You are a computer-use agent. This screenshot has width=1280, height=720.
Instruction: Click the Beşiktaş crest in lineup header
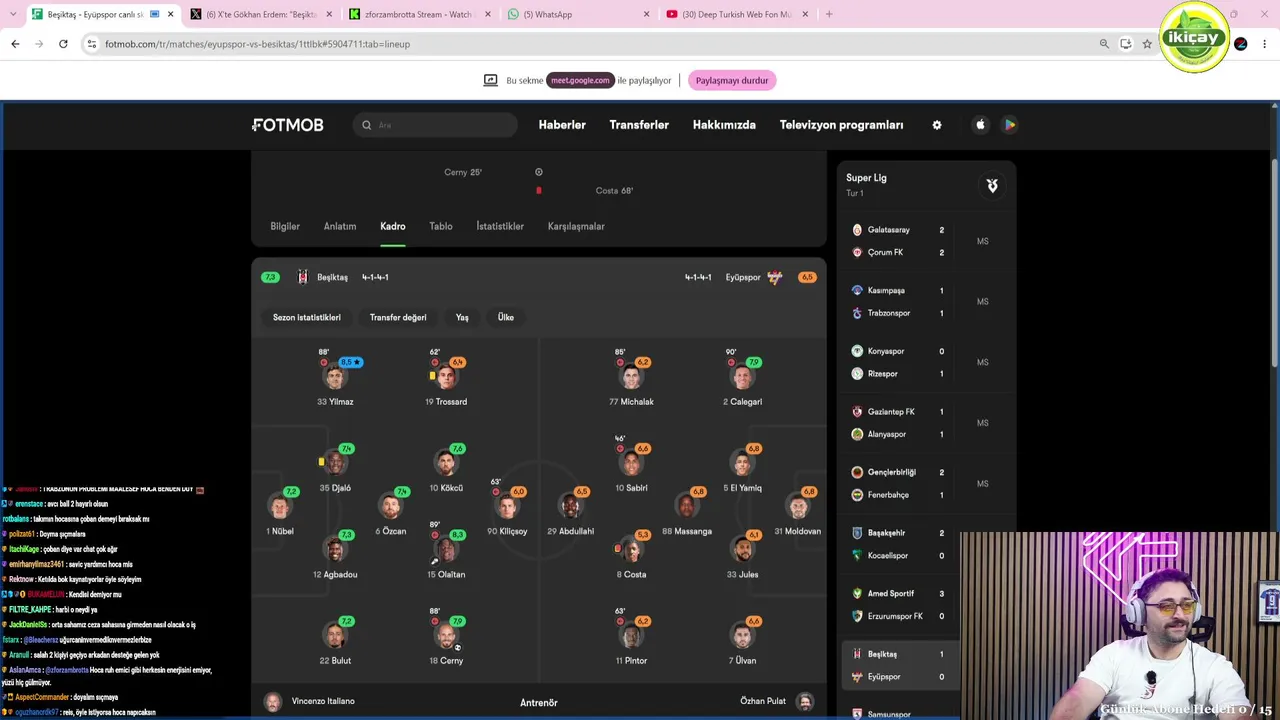click(x=303, y=277)
